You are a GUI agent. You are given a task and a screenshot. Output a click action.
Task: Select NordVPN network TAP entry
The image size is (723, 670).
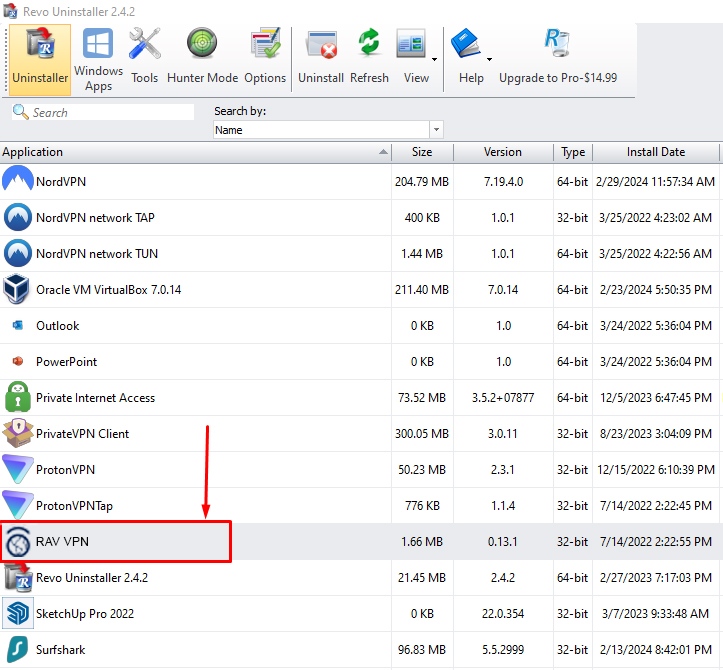pos(95,218)
